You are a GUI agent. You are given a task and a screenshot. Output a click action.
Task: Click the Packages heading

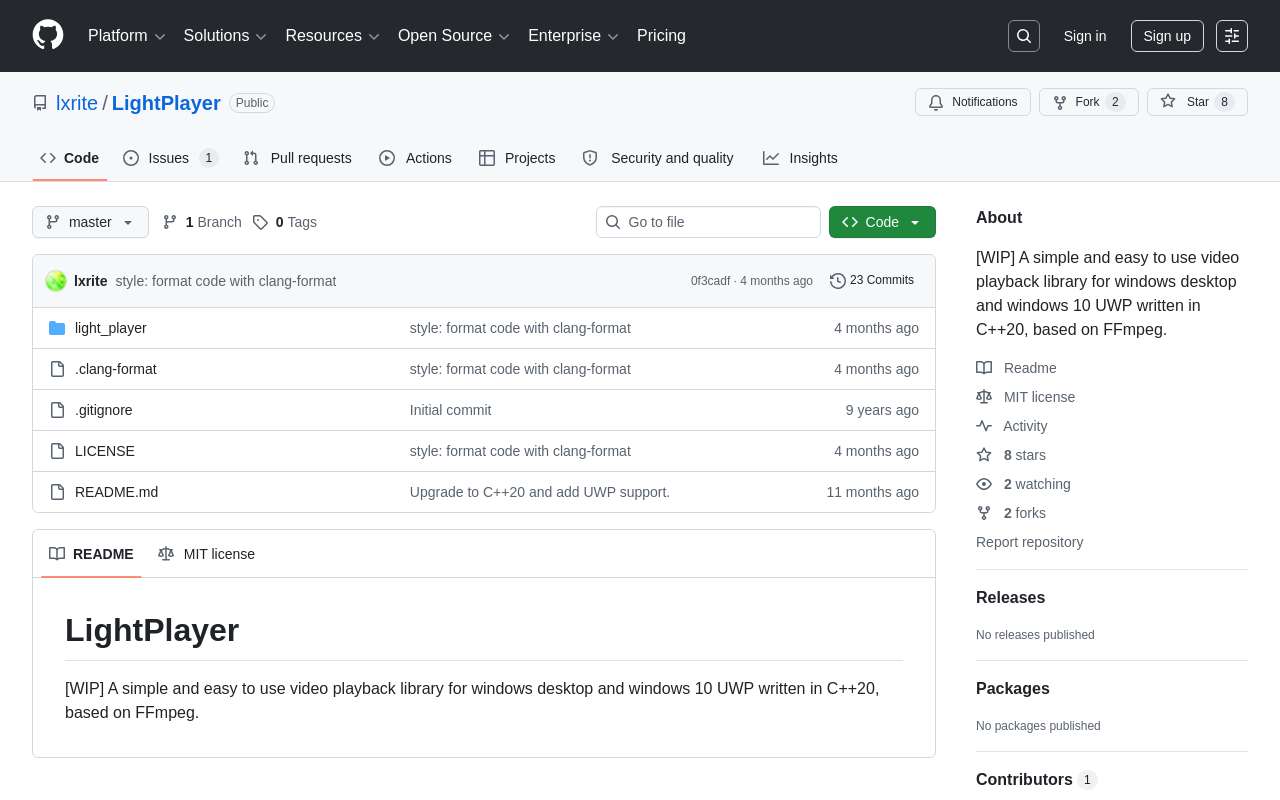click(x=1013, y=689)
